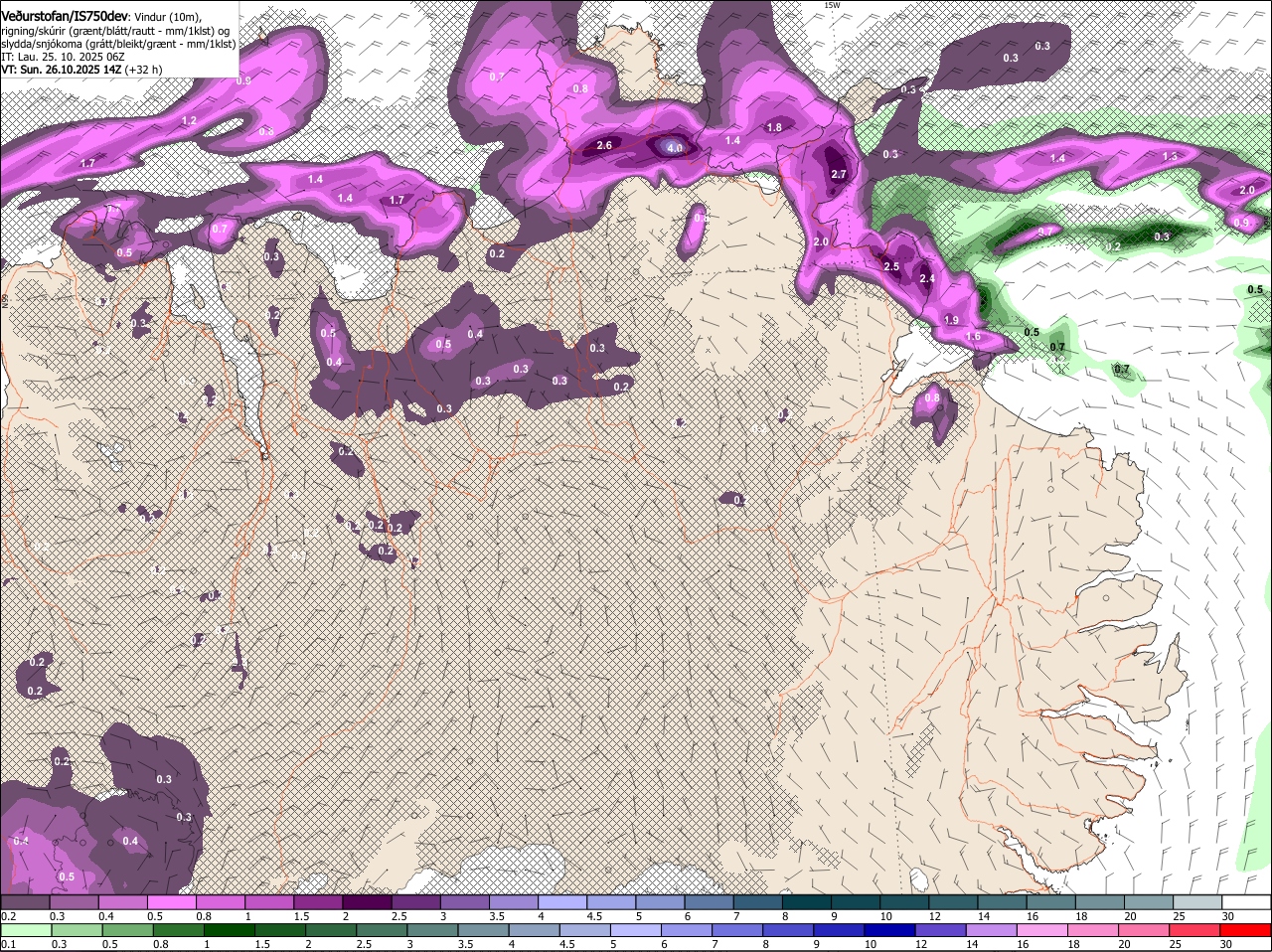This screenshot has width=1272, height=952.
Task: Click the 2.4 precipitation value label
Action: click(927, 278)
